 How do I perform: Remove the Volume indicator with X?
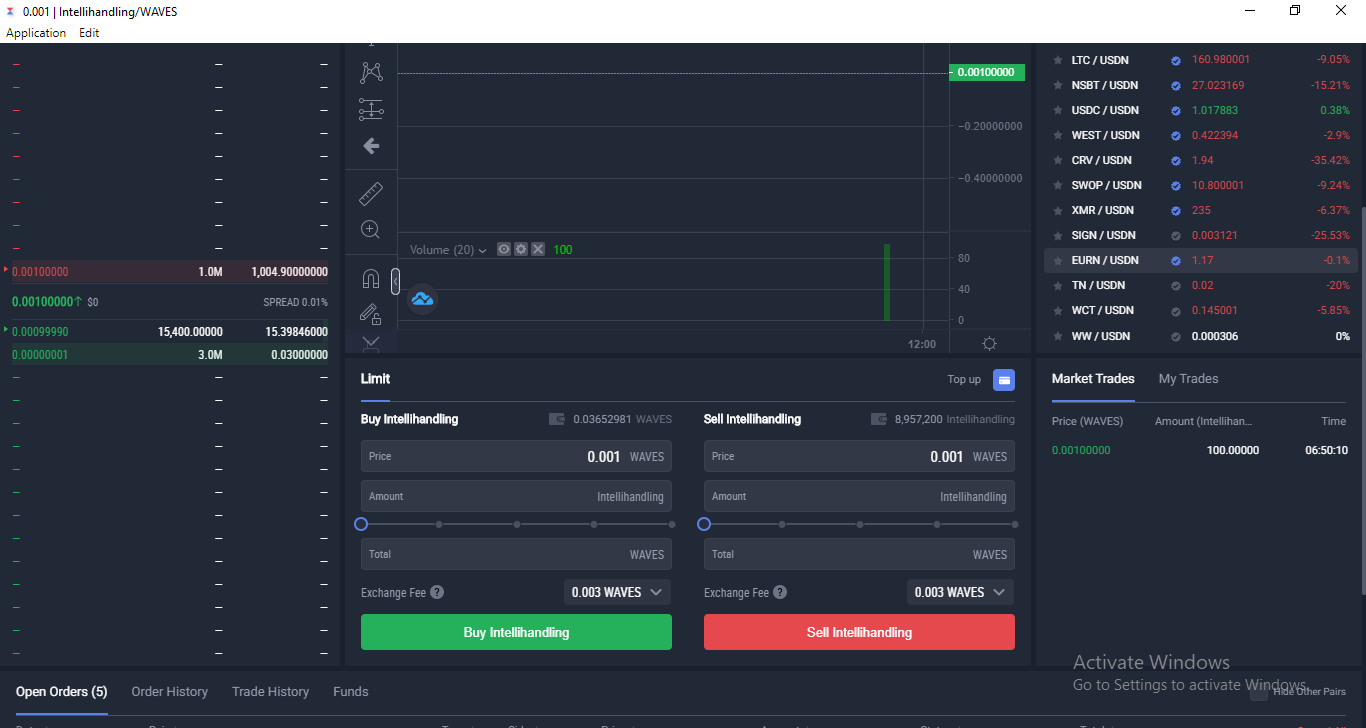538,249
